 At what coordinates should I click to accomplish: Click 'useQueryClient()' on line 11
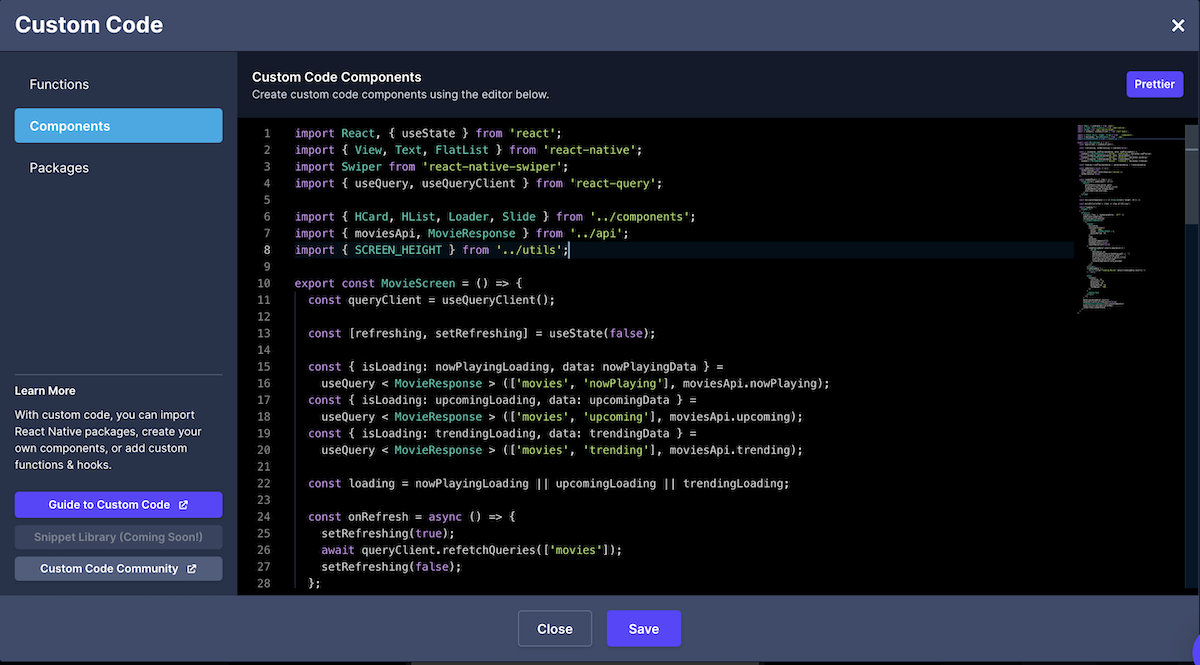pyautogui.click(x=495, y=300)
